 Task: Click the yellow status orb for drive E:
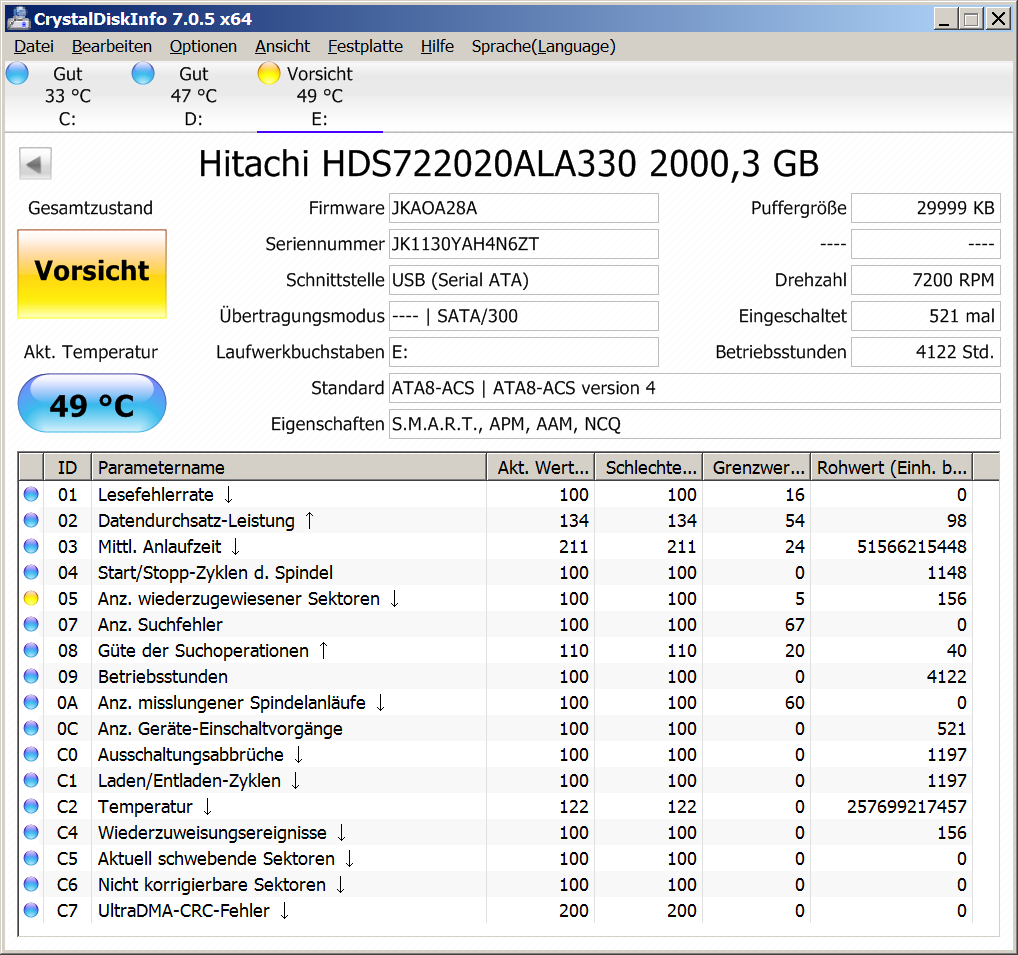pyautogui.click(x=269, y=73)
